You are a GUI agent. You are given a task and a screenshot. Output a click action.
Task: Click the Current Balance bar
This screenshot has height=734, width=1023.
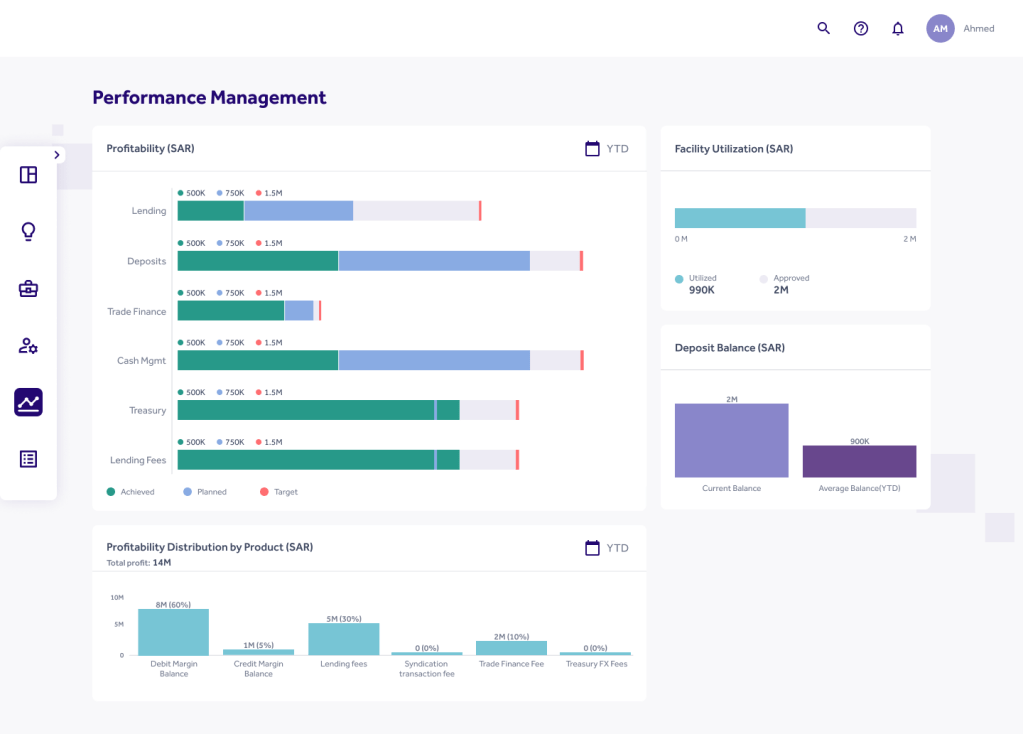coord(731,440)
